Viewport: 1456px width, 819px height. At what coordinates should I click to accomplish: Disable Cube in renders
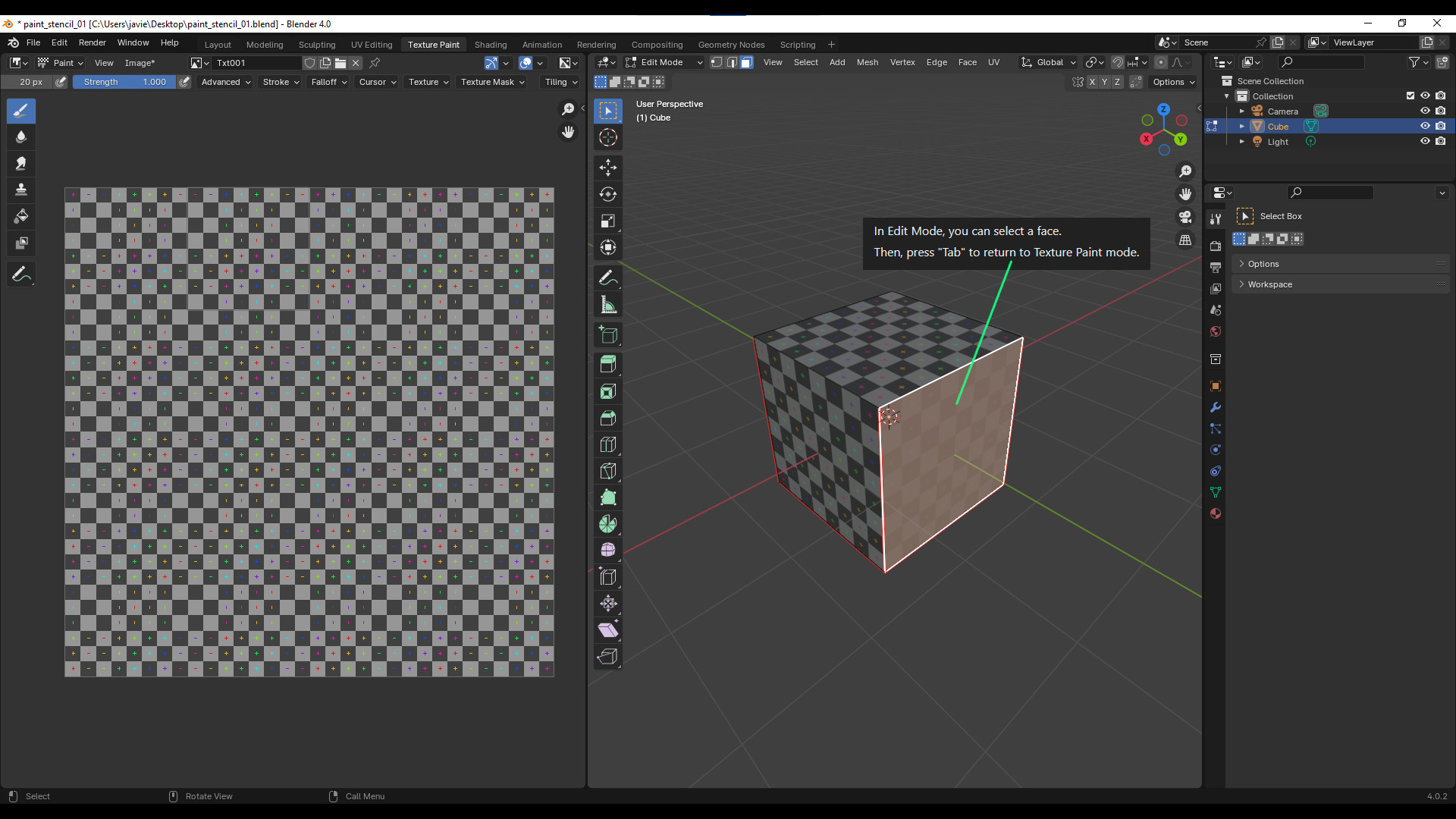pos(1440,126)
